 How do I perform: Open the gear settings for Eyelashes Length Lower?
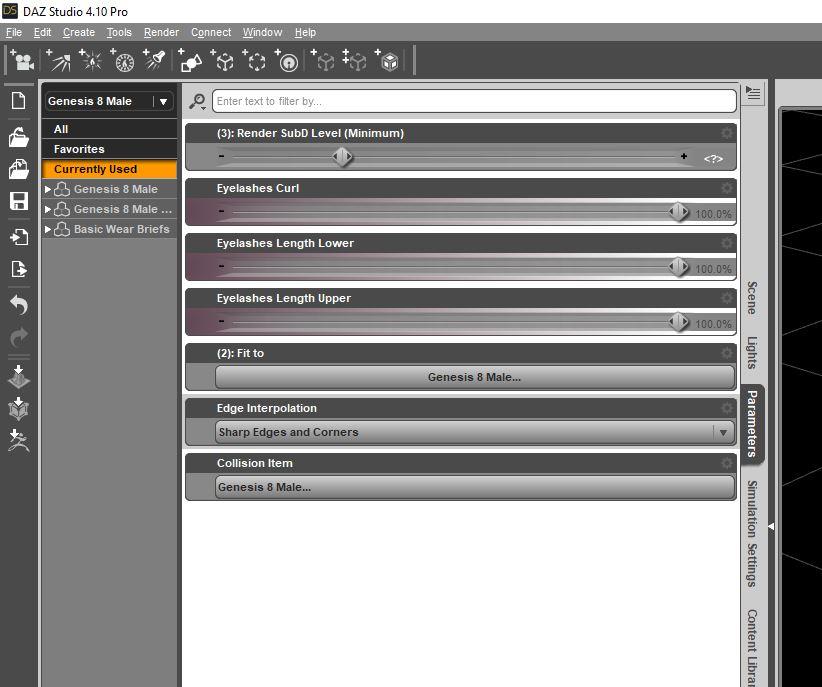(727, 243)
